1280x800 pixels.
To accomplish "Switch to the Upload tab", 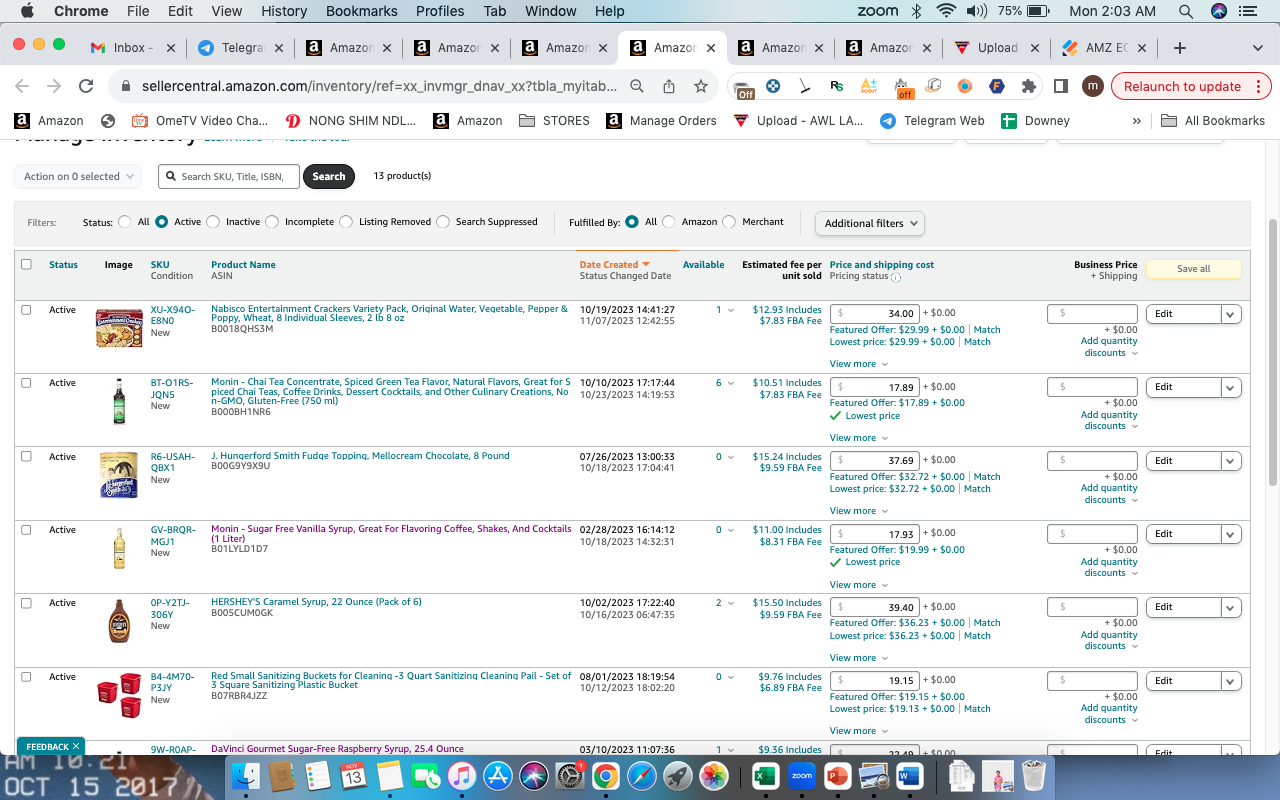I will click(x=995, y=48).
